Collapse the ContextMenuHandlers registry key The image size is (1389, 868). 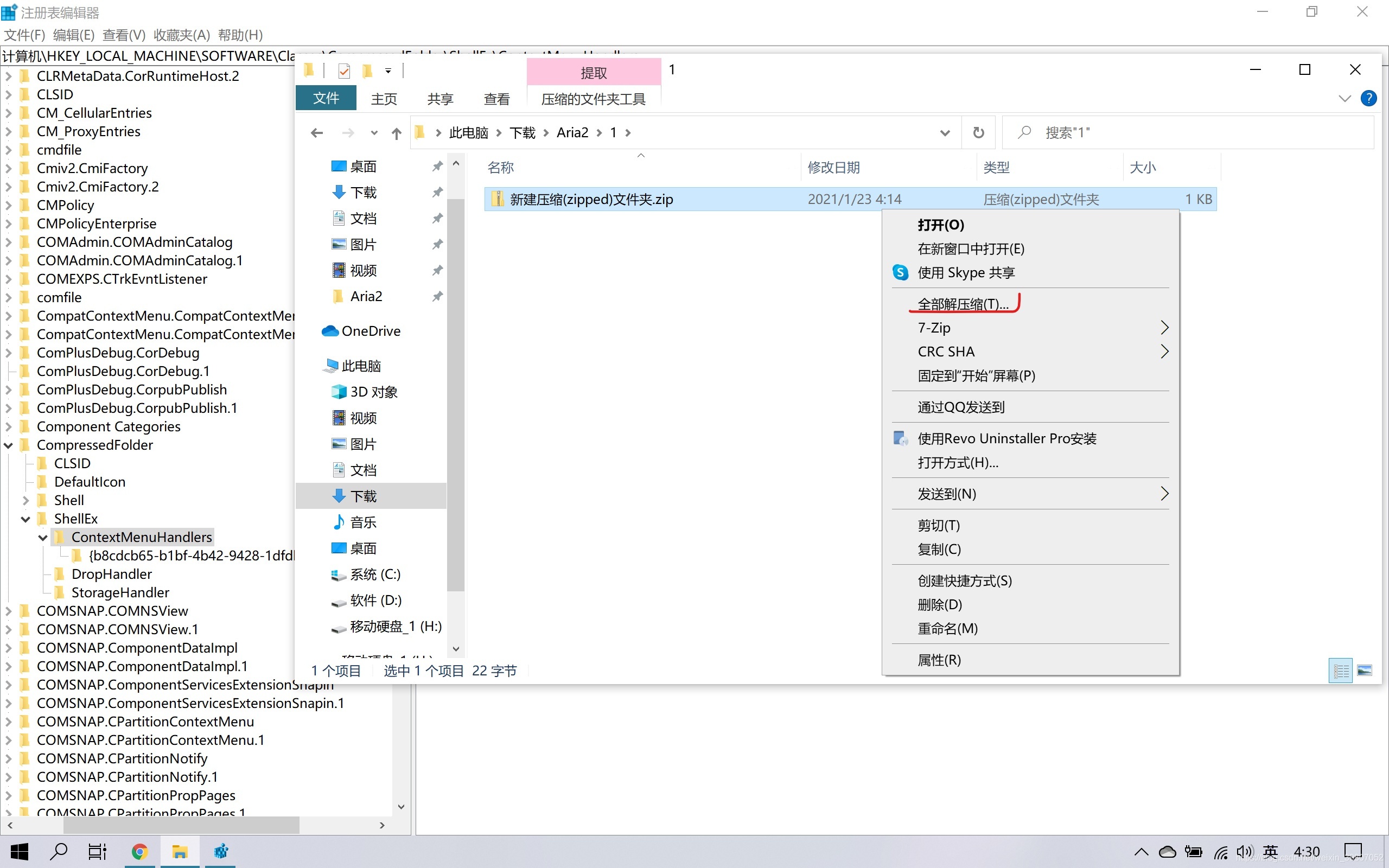43,538
